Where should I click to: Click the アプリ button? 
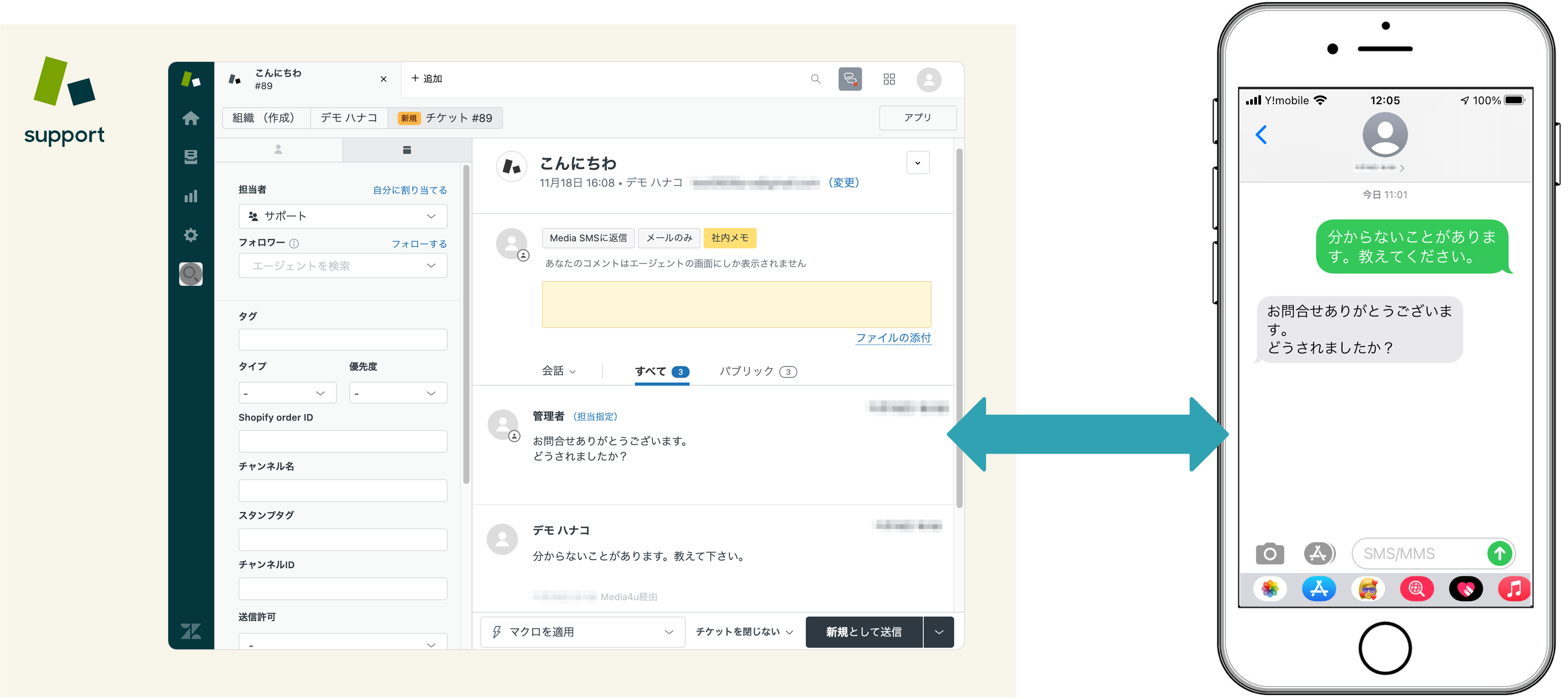pyautogui.click(x=917, y=117)
